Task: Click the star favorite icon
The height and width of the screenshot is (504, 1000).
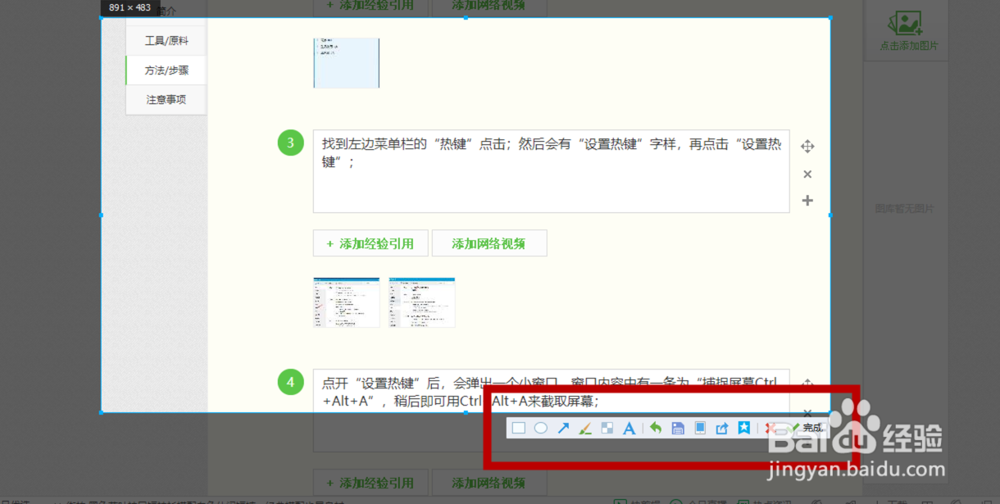Action: pos(744,428)
